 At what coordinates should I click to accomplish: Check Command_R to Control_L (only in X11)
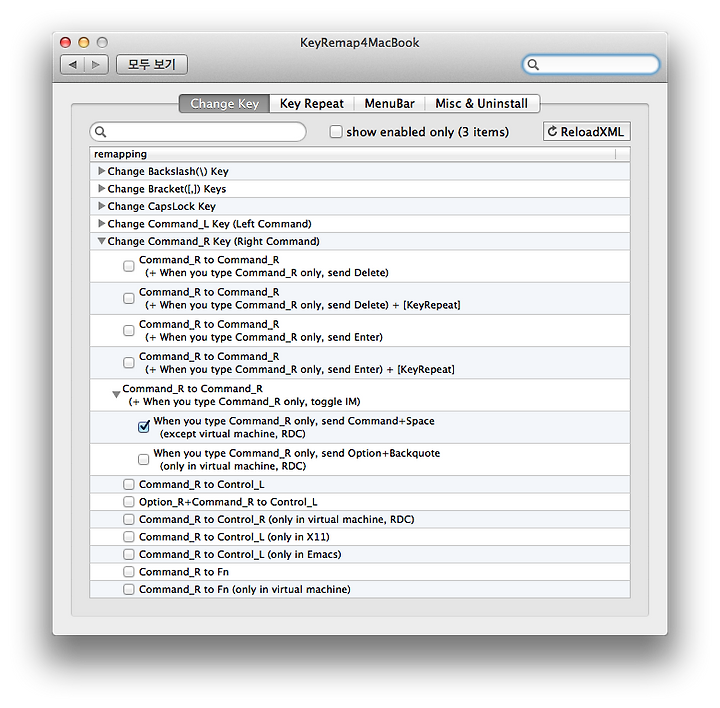129,537
